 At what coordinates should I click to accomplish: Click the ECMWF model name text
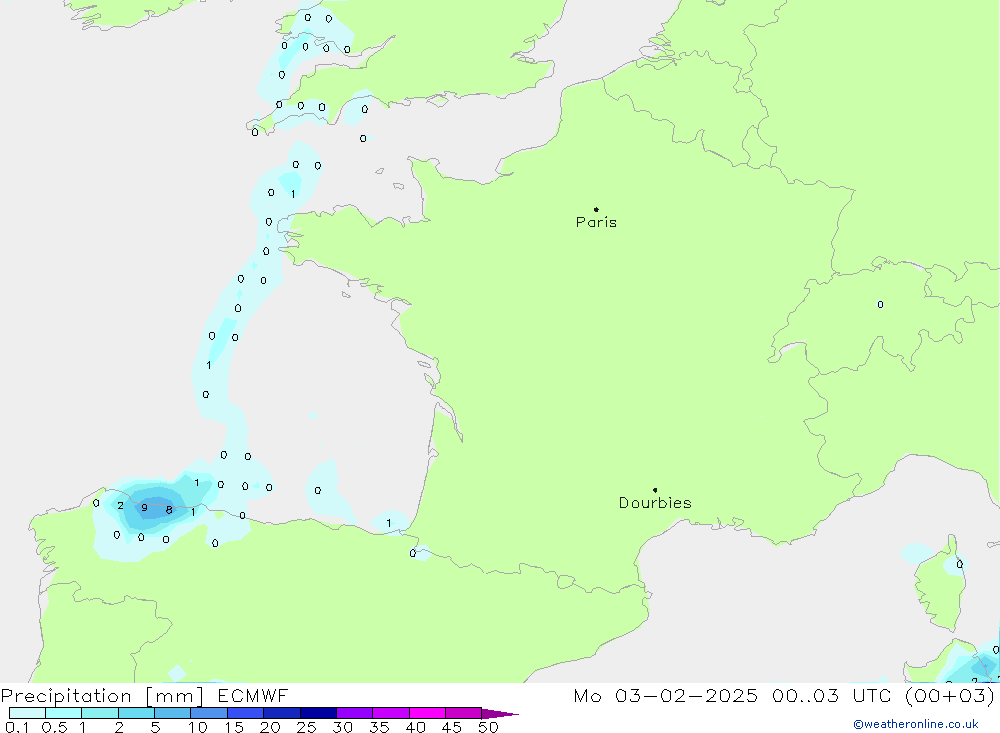(253, 695)
